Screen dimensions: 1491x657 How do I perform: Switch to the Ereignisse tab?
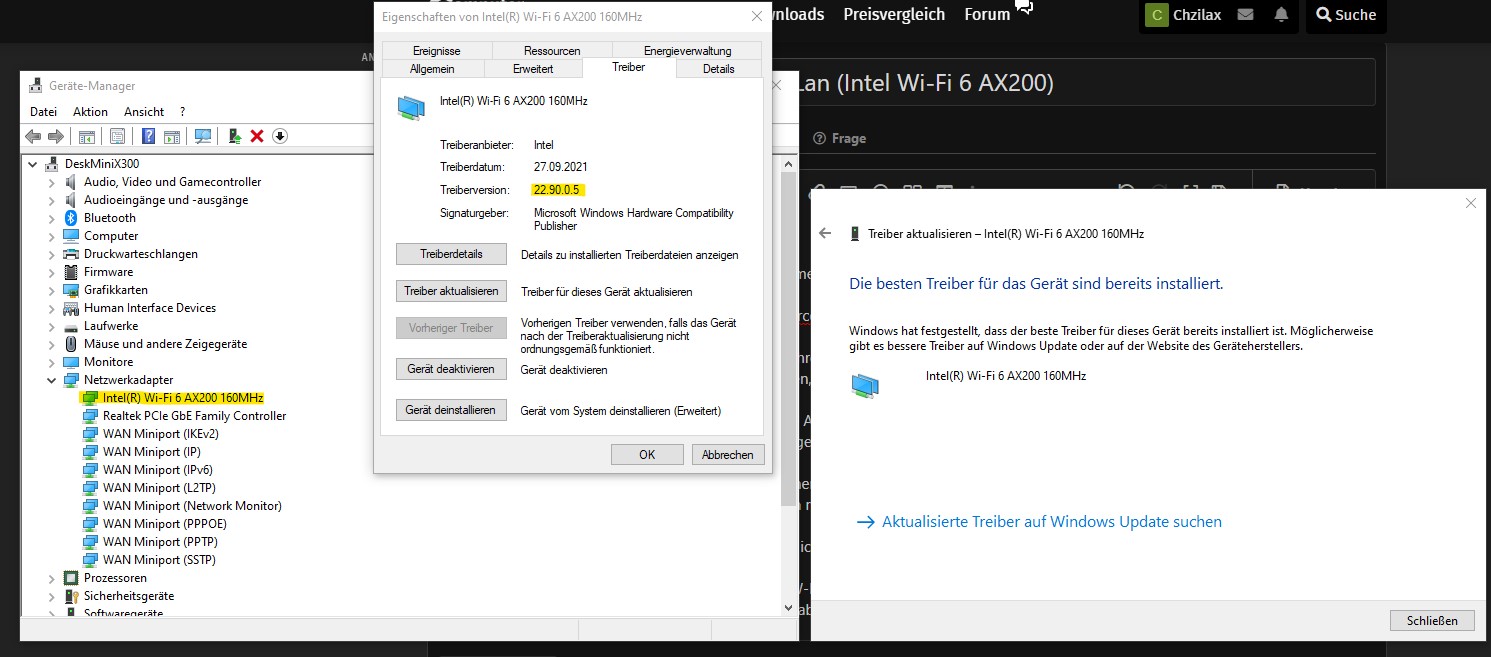click(x=436, y=51)
